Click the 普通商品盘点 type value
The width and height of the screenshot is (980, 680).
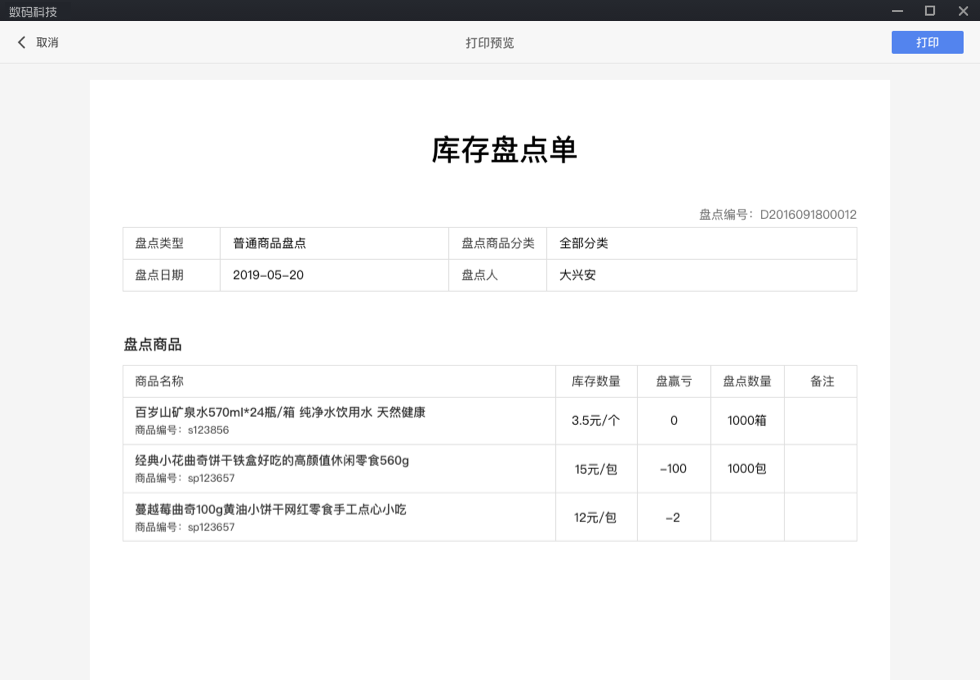[269, 243]
